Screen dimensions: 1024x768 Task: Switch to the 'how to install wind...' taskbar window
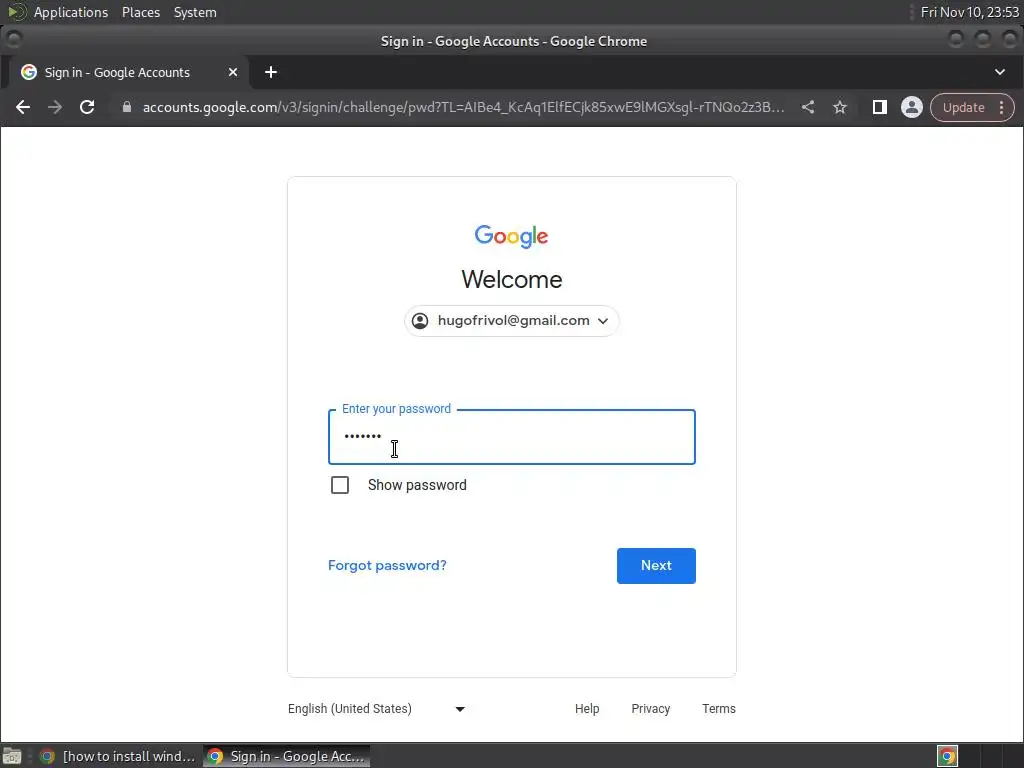[x=117, y=756]
